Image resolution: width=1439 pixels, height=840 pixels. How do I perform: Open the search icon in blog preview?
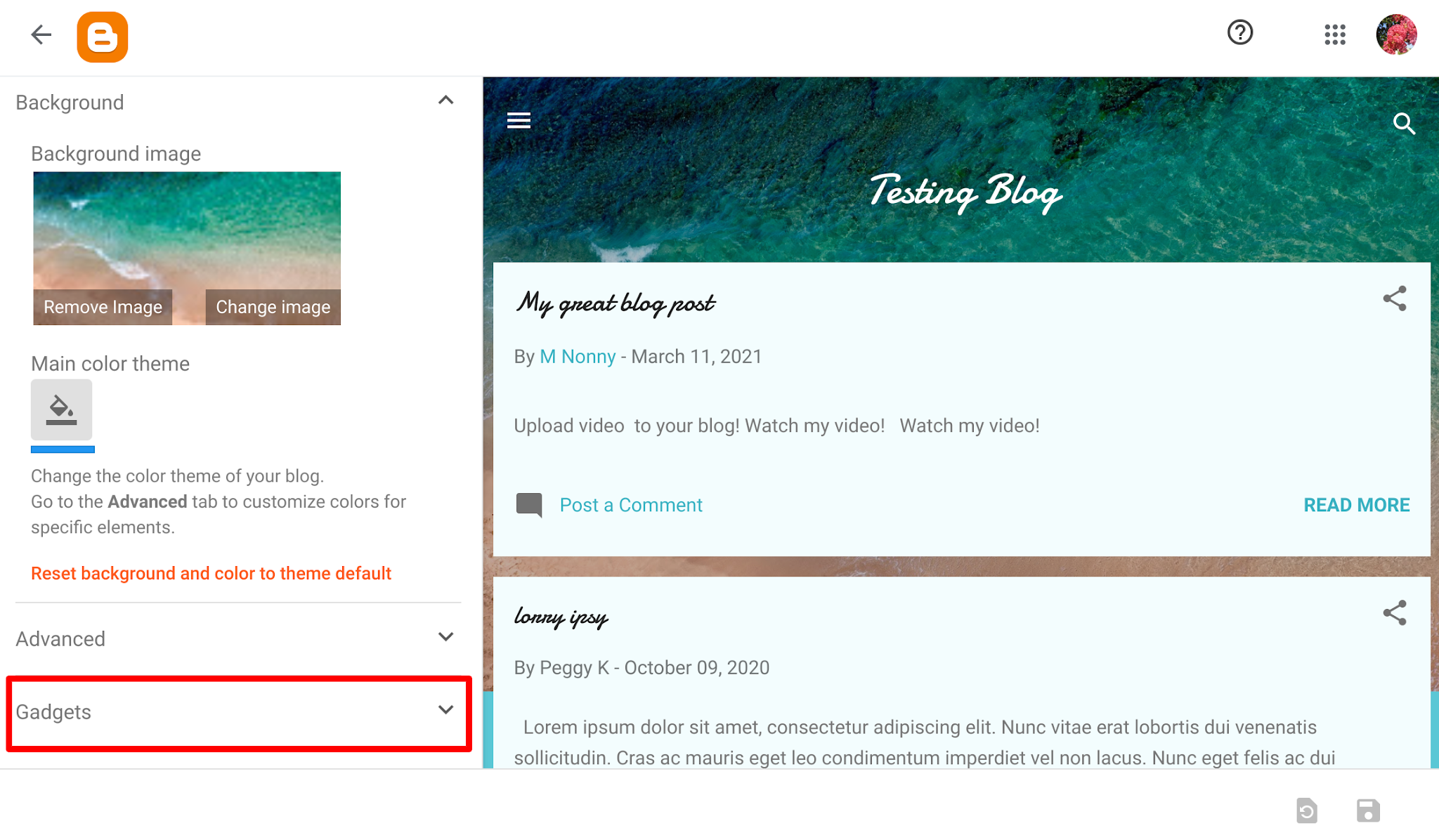1405,124
